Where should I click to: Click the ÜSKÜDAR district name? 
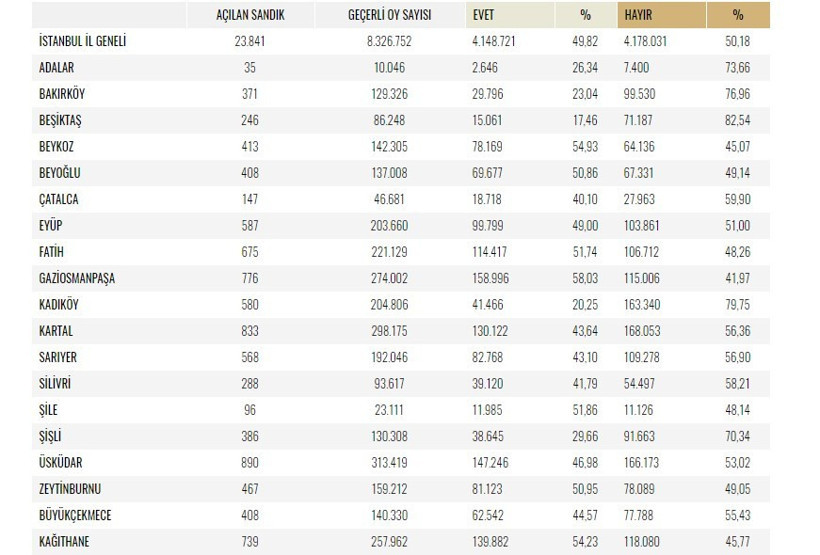60,462
